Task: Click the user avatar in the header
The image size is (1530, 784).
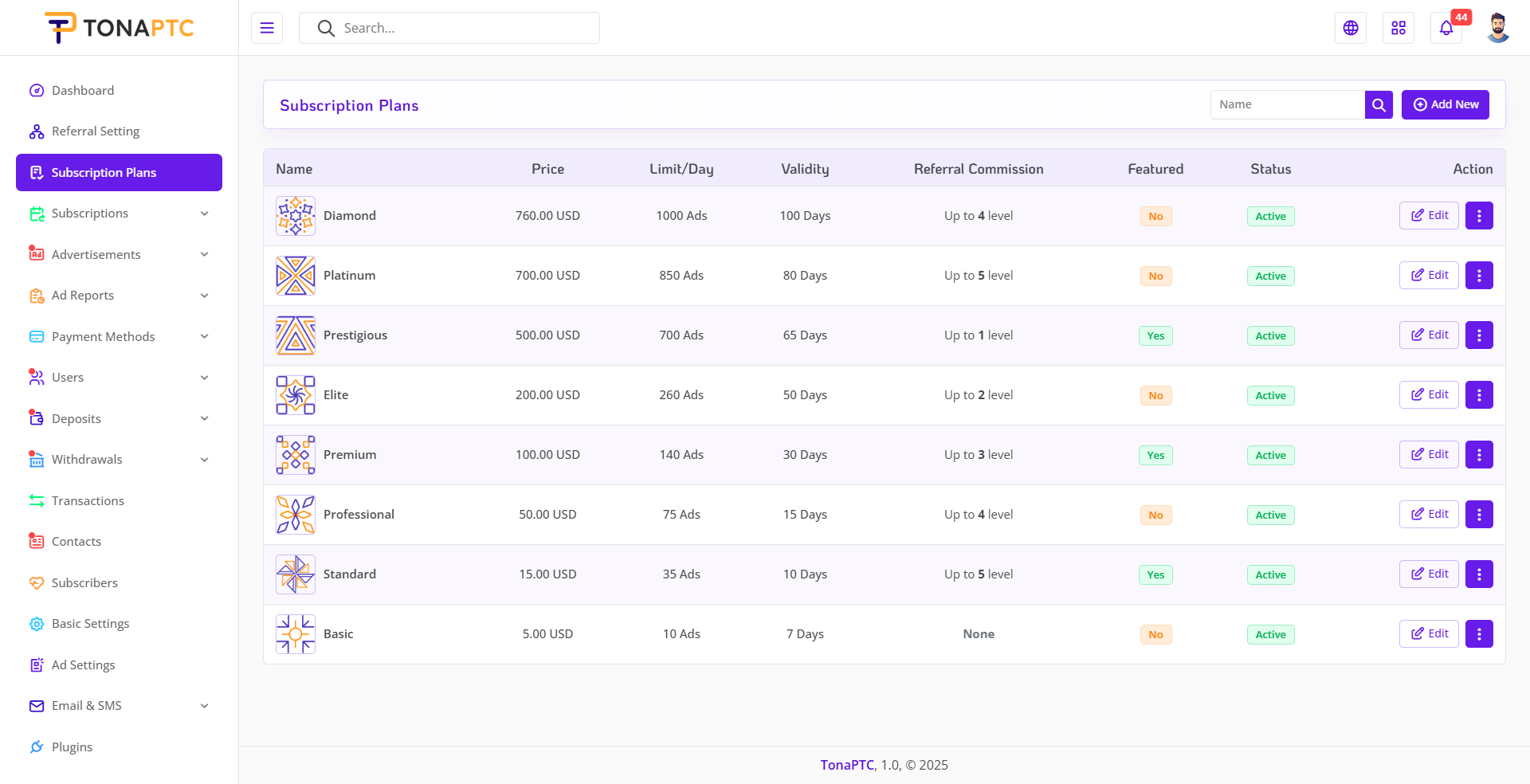Action: point(1498,28)
